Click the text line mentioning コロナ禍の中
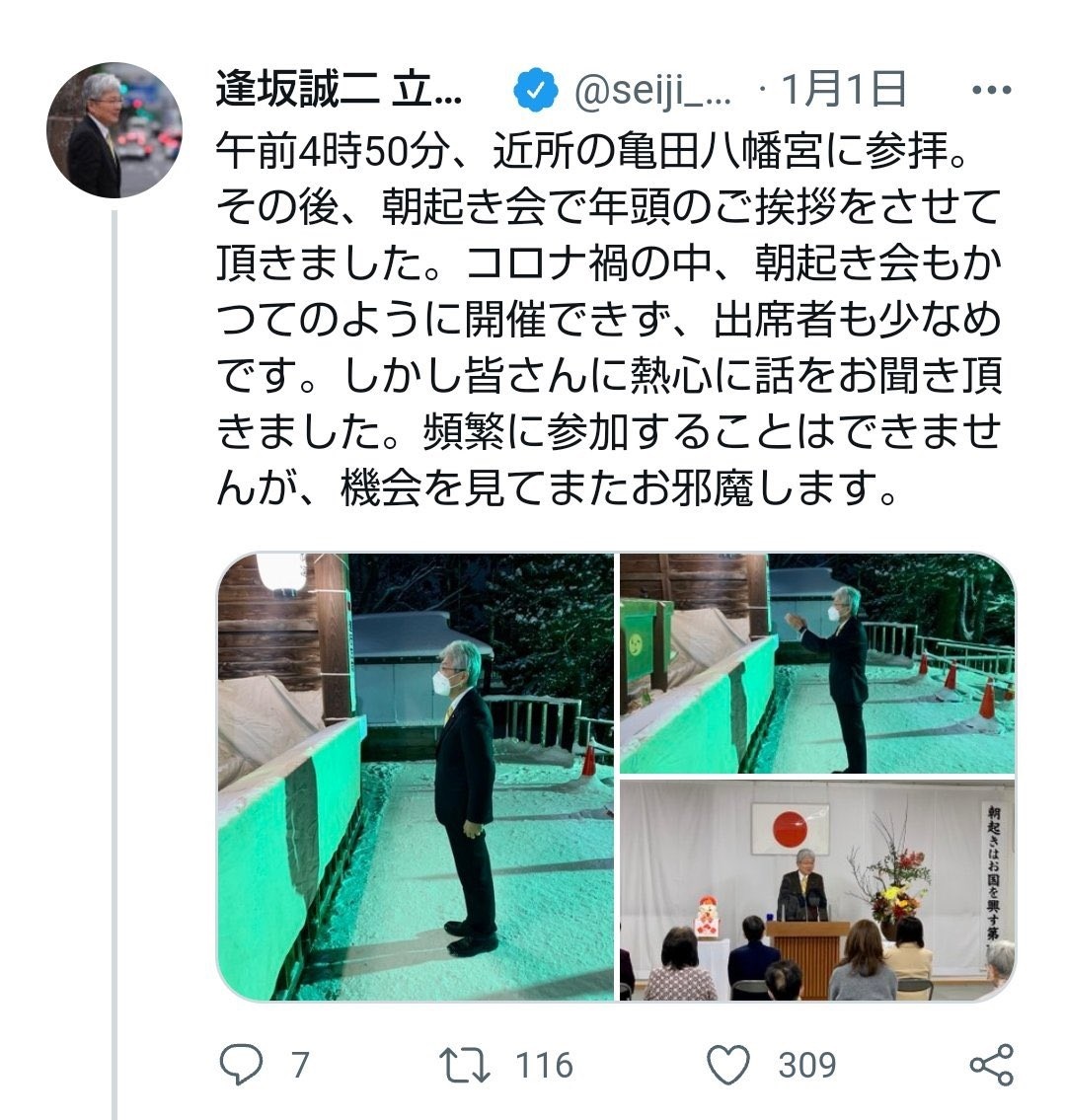This screenshot has width=1065, height=1120. [609, 262]
